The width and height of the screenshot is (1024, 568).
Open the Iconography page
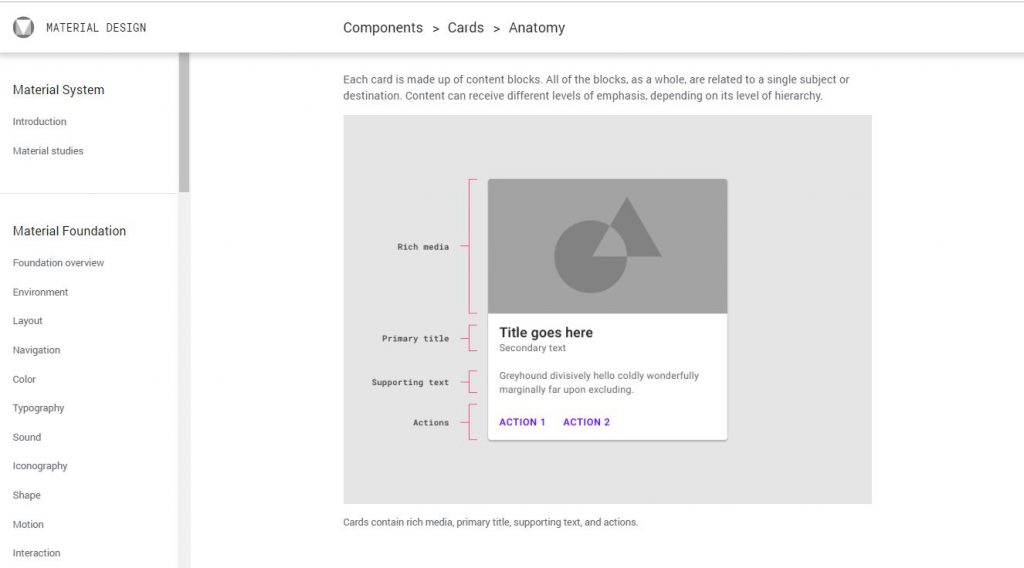pyautogui.click(x=40, y=466)
